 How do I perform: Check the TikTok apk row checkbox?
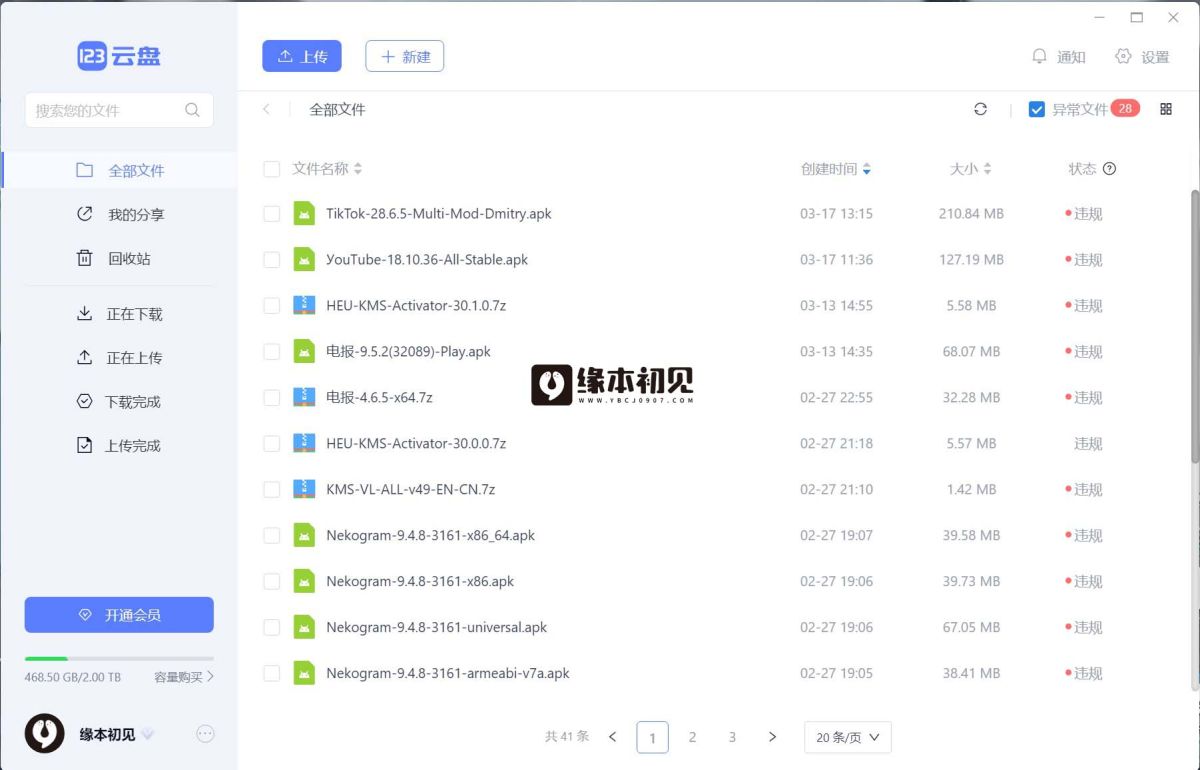[271, 213]
